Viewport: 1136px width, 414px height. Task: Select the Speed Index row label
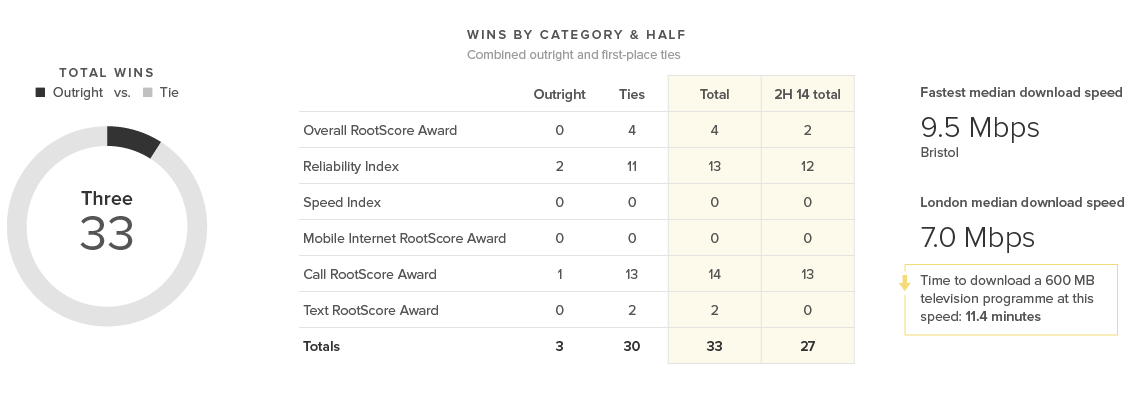tap(342, 202)
